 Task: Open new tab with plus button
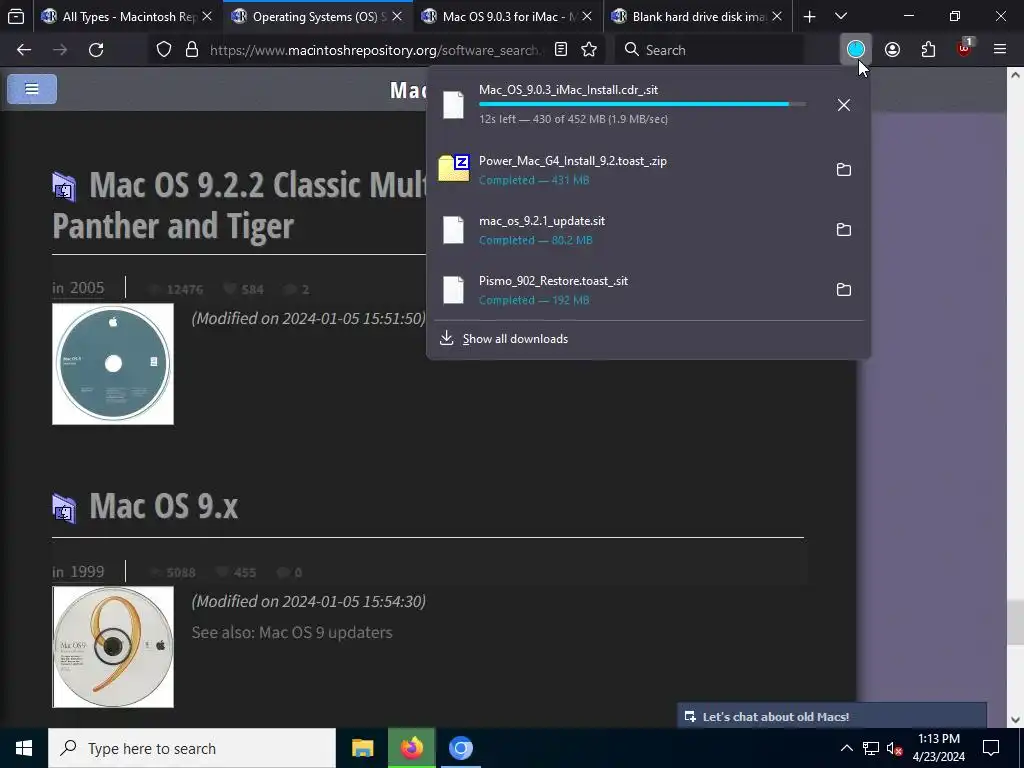tap(809, 17)
